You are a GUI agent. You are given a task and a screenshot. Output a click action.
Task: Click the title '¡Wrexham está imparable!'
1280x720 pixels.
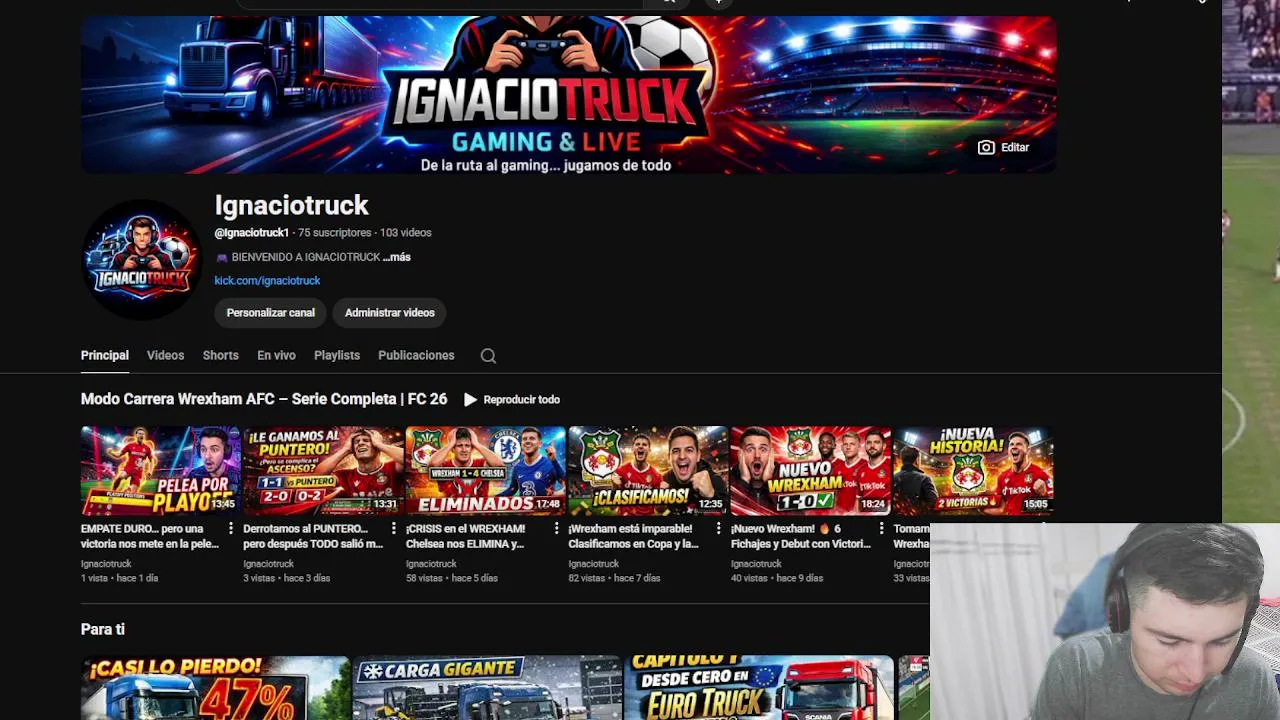click(633, 536)
